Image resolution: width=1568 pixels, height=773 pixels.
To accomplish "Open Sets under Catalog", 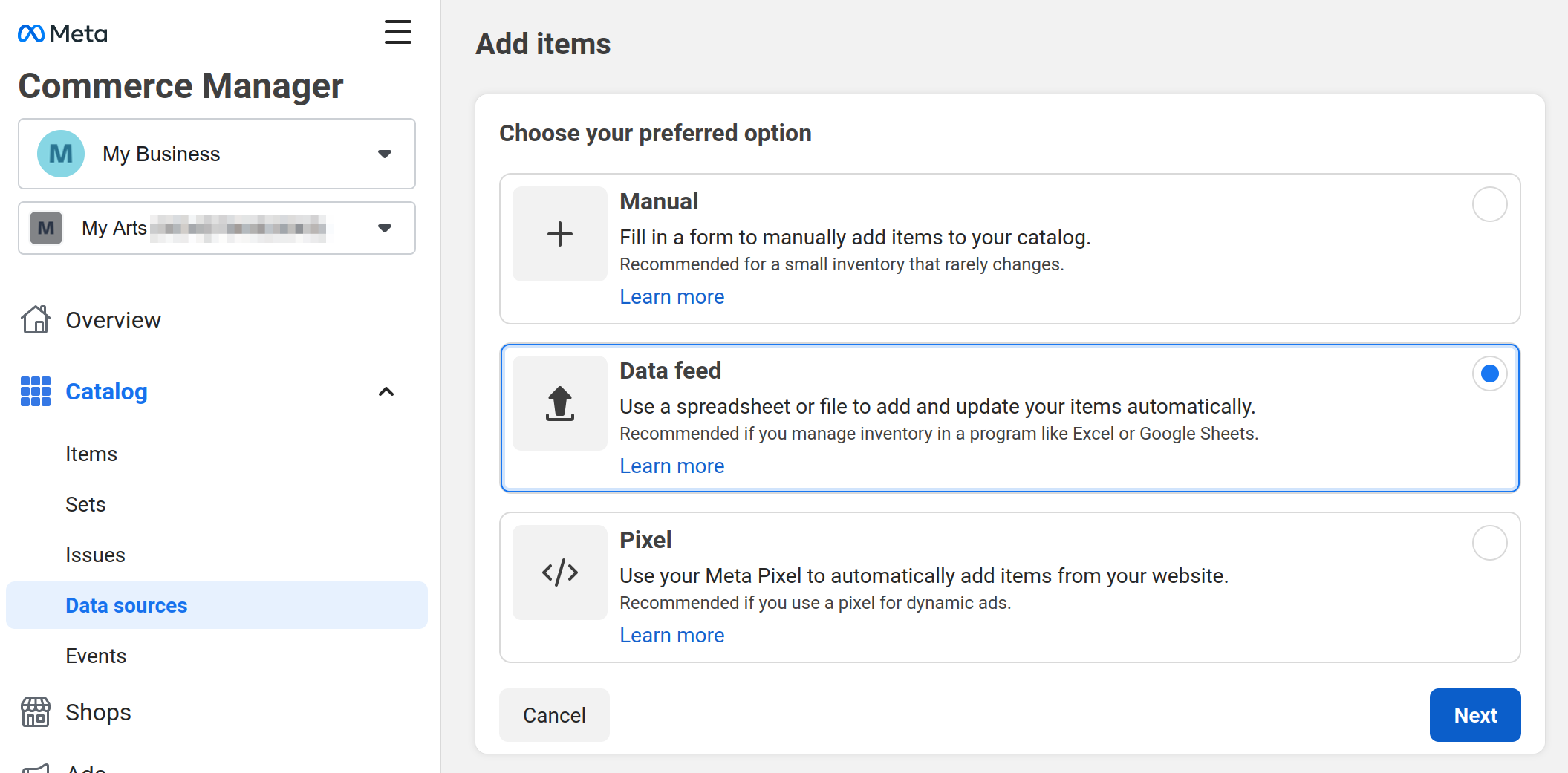I will pyautogui.click(x=85, y=504).
